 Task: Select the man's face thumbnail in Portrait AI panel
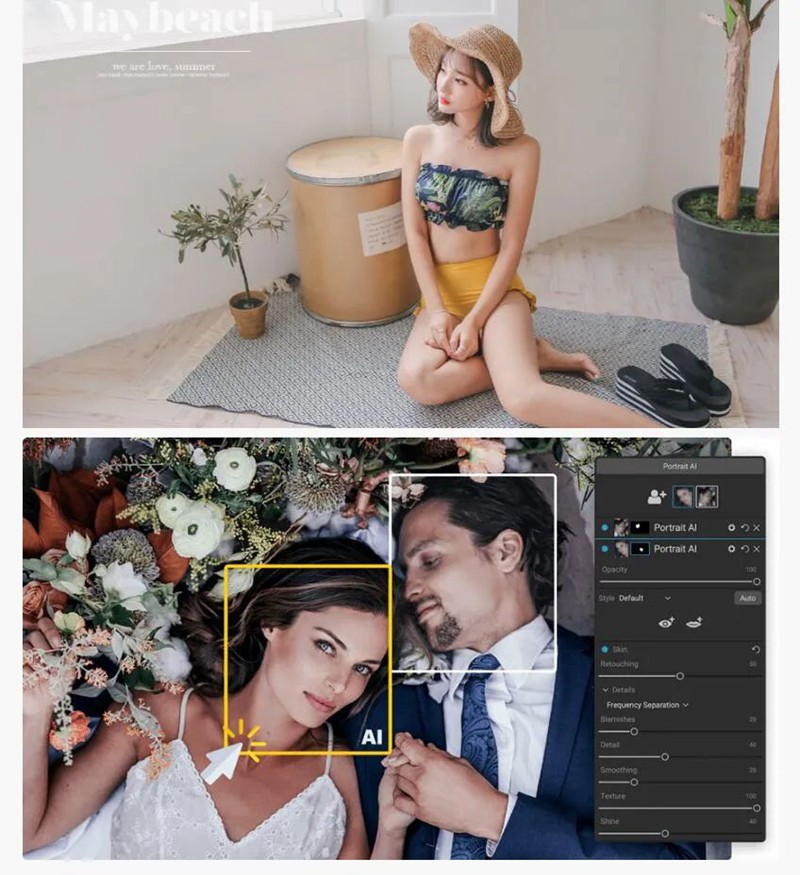tap(705, 497)
